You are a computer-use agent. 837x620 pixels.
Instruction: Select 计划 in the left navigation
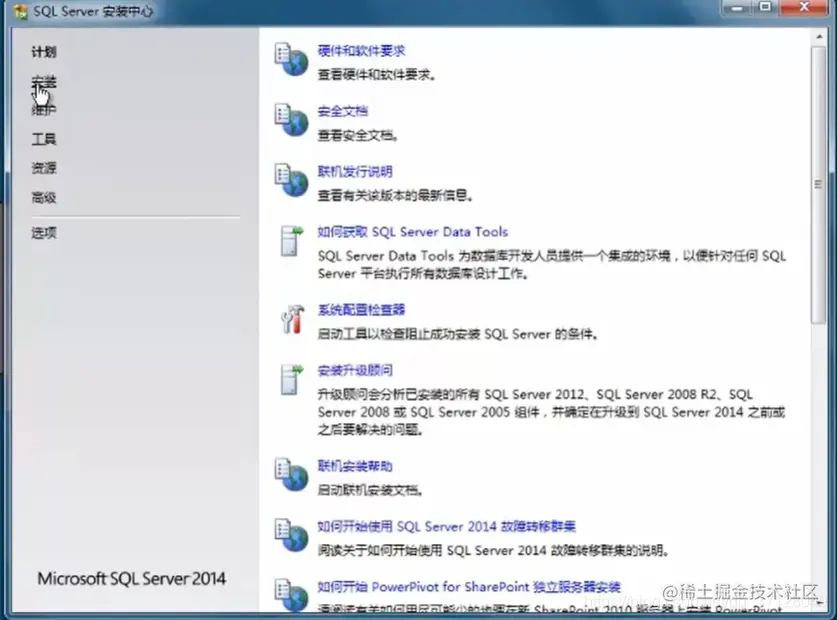(x=44, y=52)
